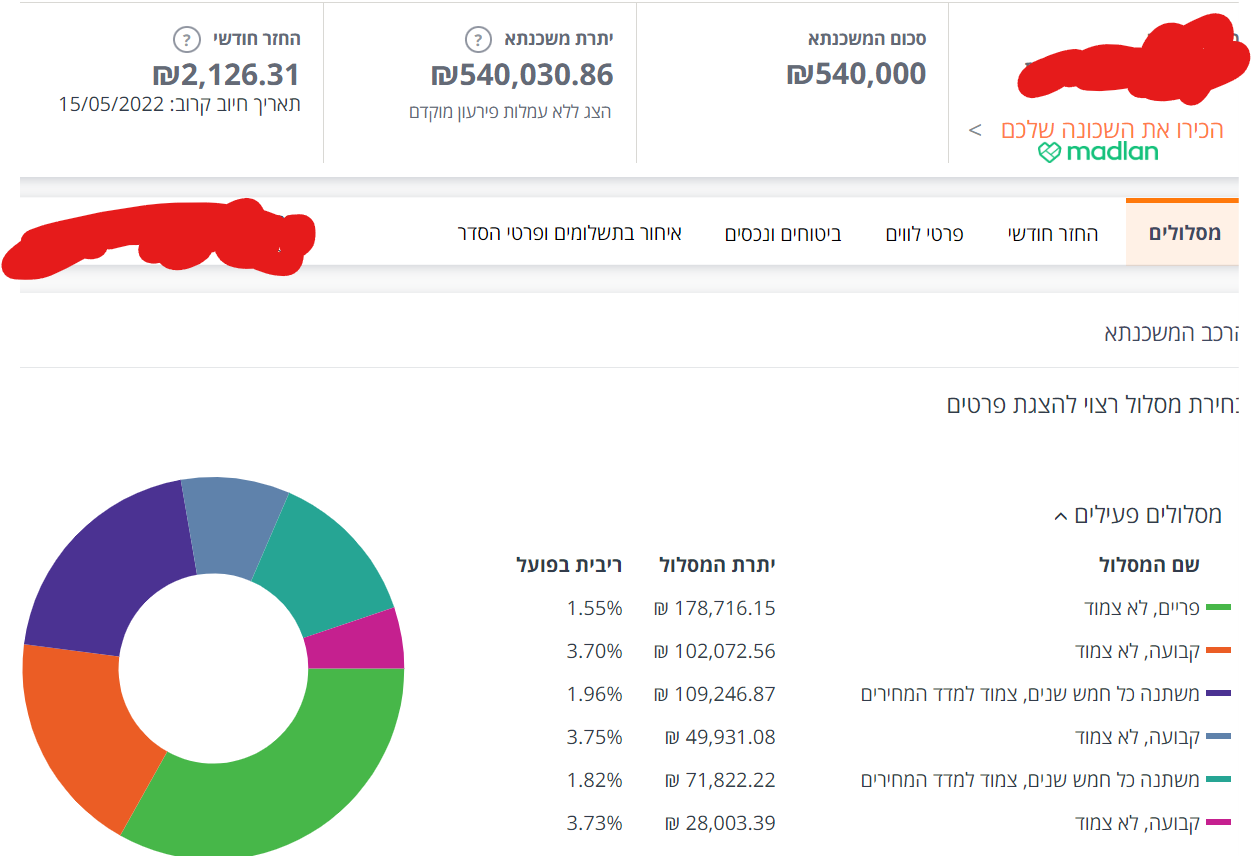Image resolution: width=1252 pixels, height=856 pixels.
Task: Click help icon next to החזר חודשי
Action: 186,40
